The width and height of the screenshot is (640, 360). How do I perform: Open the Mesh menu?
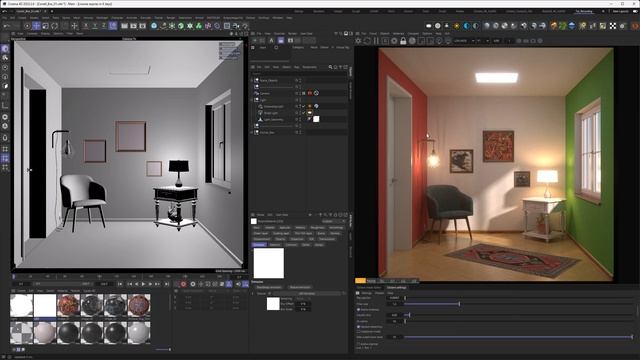click(77, 18)
